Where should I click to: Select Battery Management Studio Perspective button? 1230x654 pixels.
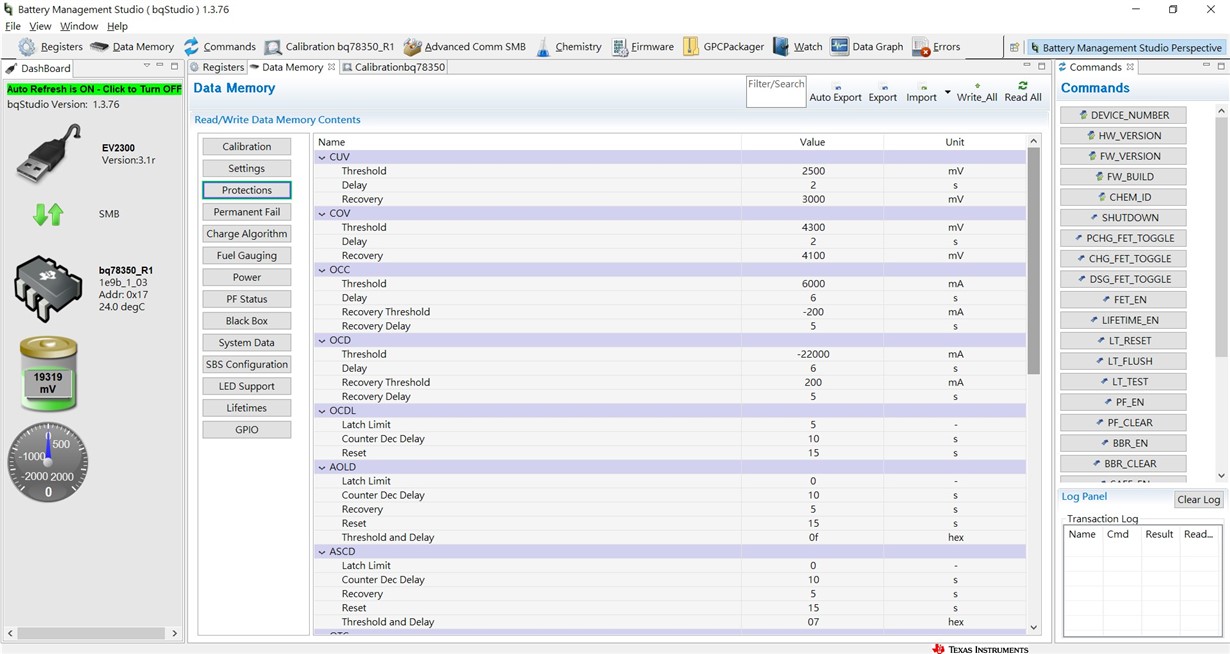(x=1126, y=47)
